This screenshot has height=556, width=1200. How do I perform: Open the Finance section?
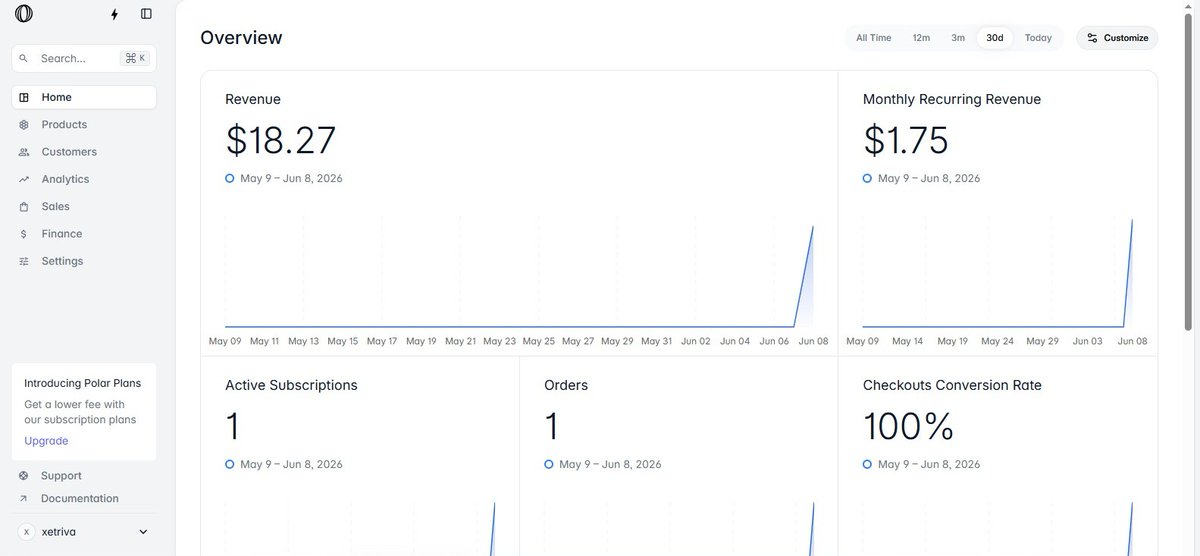pyautogui.click(x=84, y=234)
